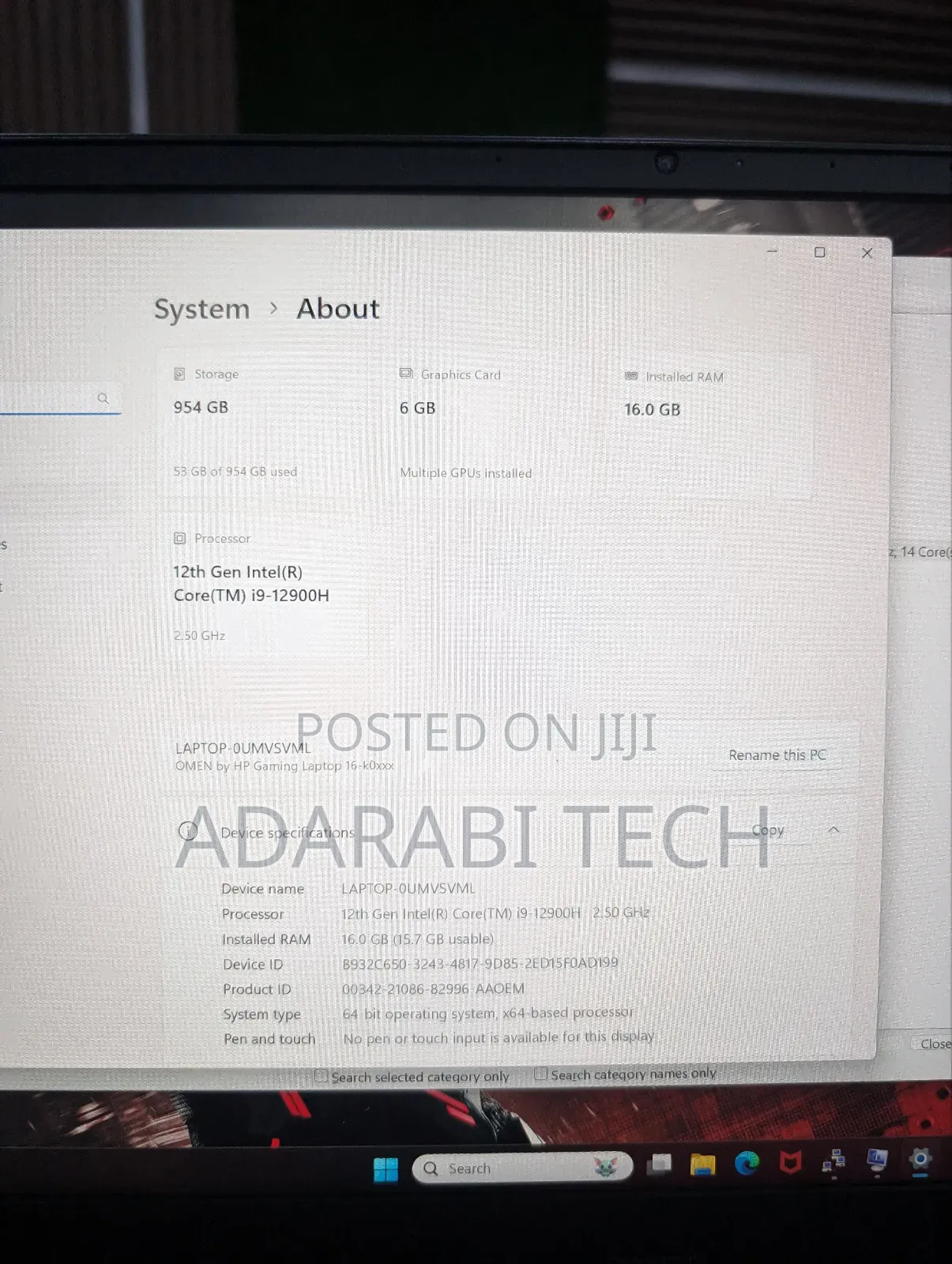The width and height of the screenshot is (952, 1264).
Task: Click the System breadcrumb link
Action: pyautogui.click(x=202, y=309)
